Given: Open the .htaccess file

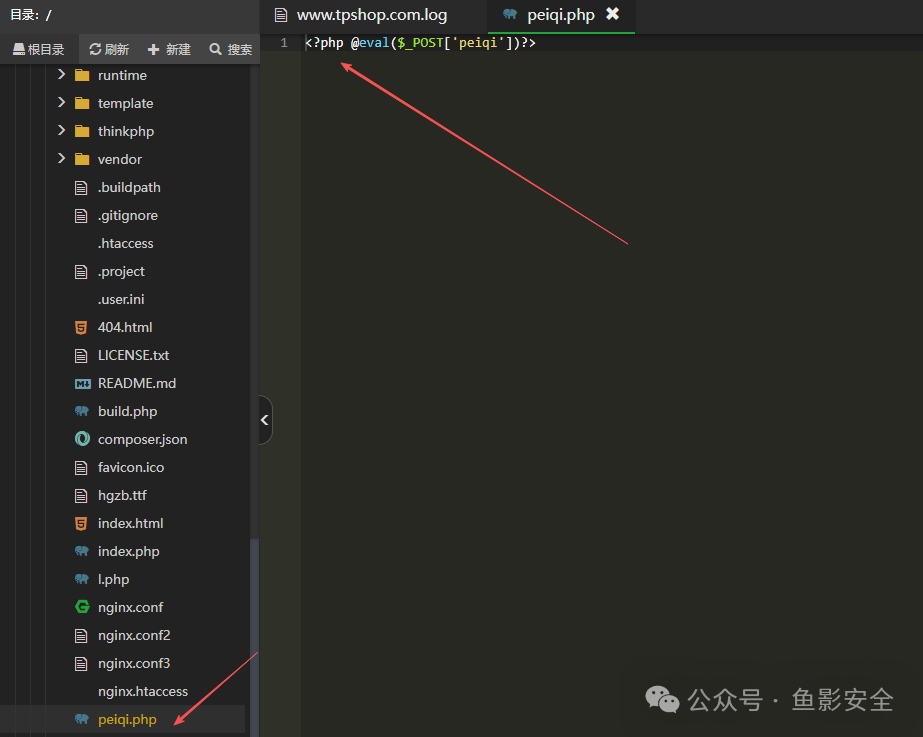Looking at the screenshot, I should coord(125,244).
